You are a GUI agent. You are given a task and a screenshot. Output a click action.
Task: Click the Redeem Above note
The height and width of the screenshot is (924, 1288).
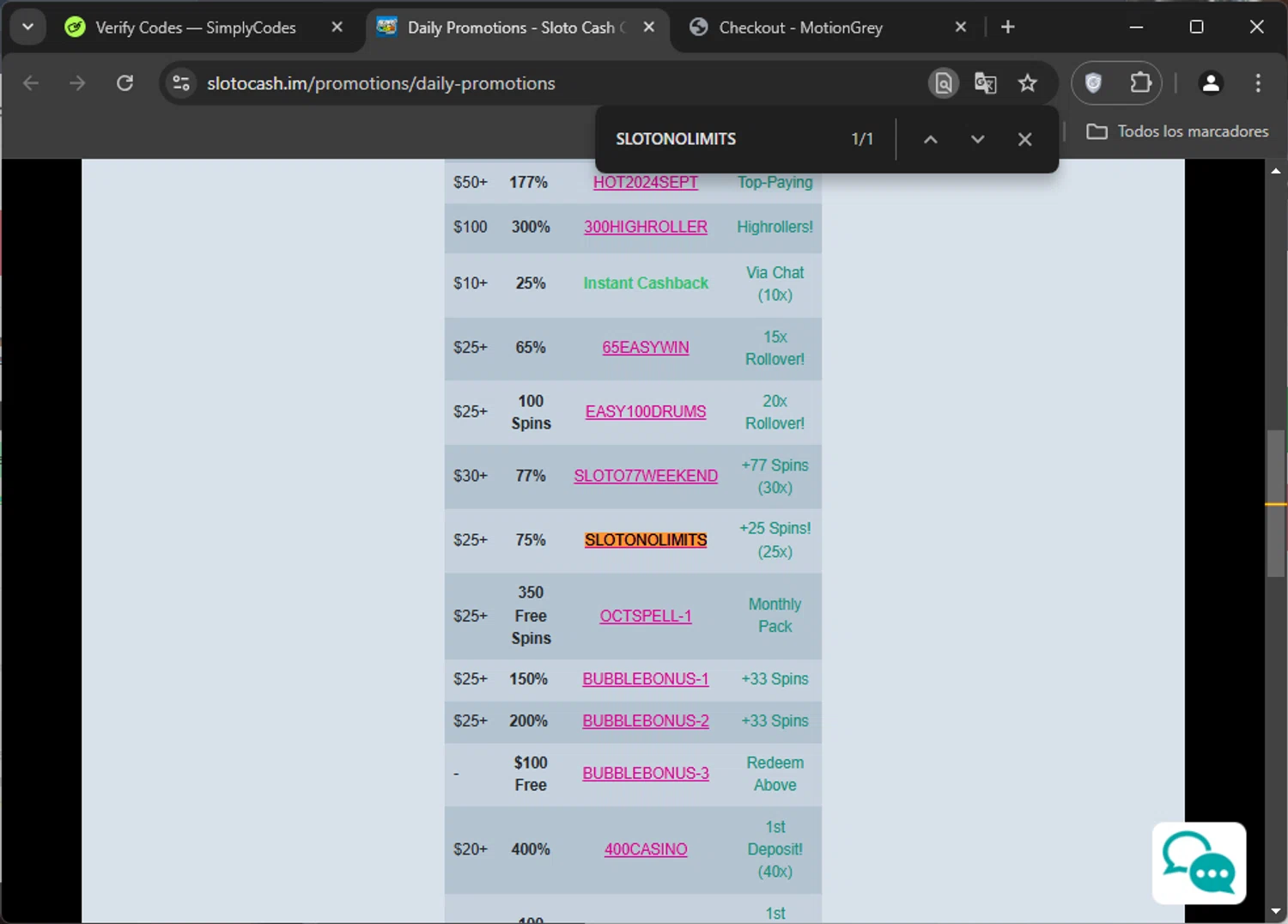(775, 774)
